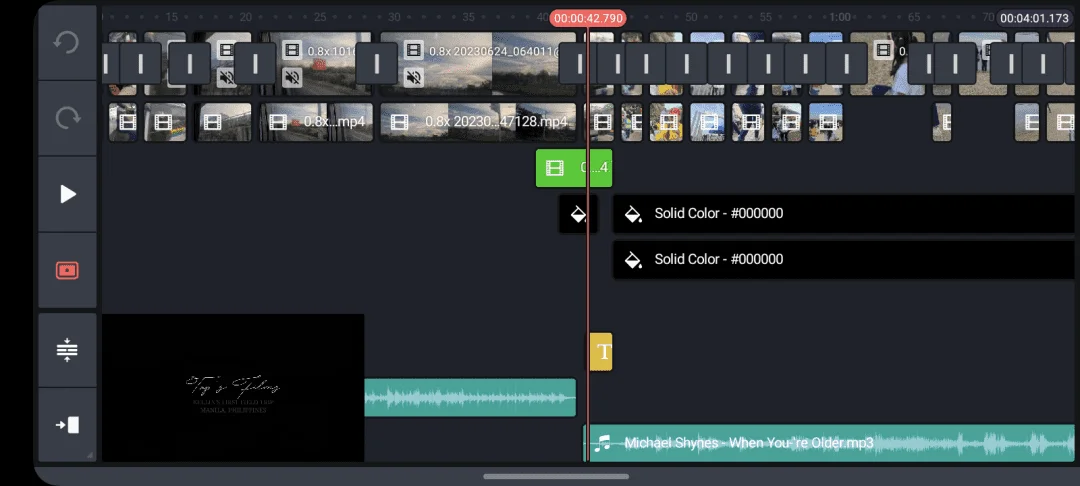Screen dimensions: 1080x486
Task: Select tall building thumbnail clip in layer track
Action: tap(707, 122)
